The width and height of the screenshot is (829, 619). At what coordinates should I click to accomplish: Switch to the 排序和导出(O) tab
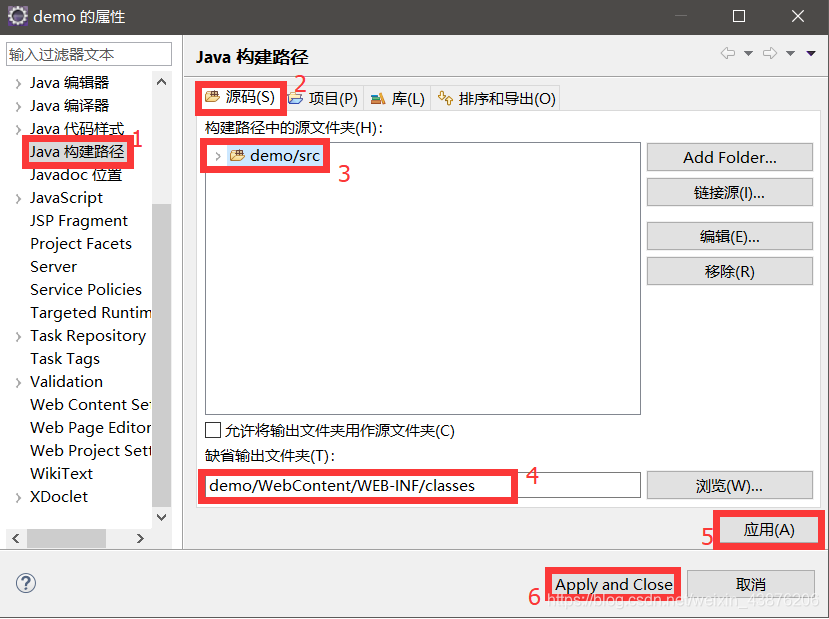[x=495, y=98]
